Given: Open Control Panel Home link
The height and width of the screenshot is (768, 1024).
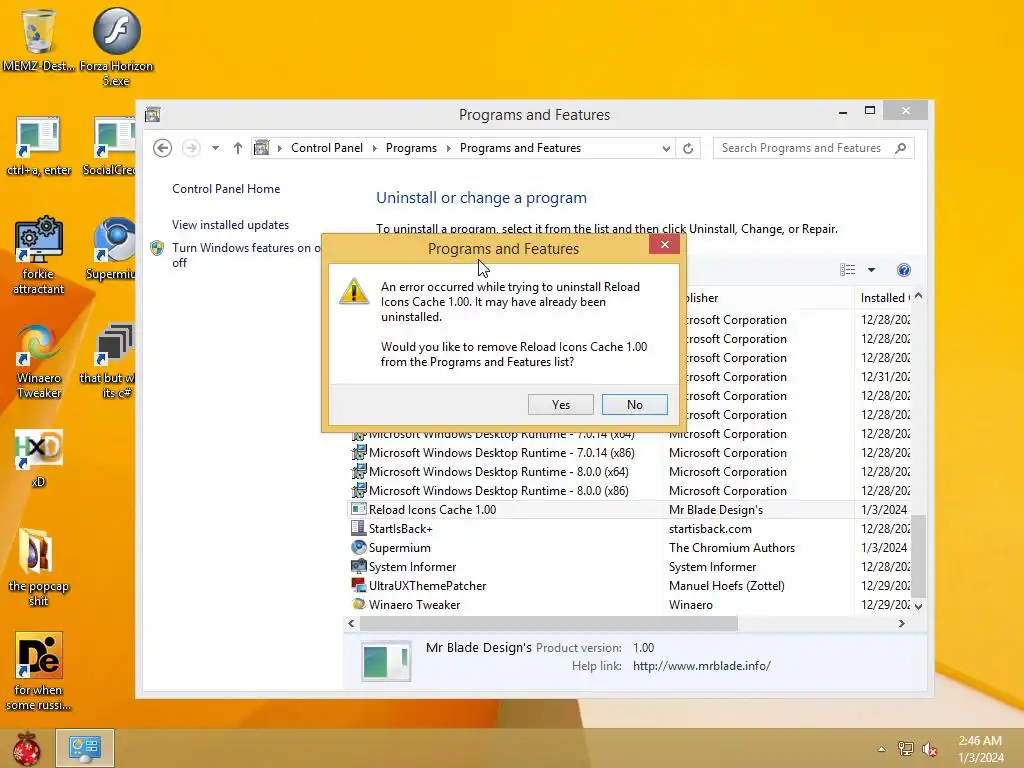Looking at the screenshot, I should coord(226,189).
